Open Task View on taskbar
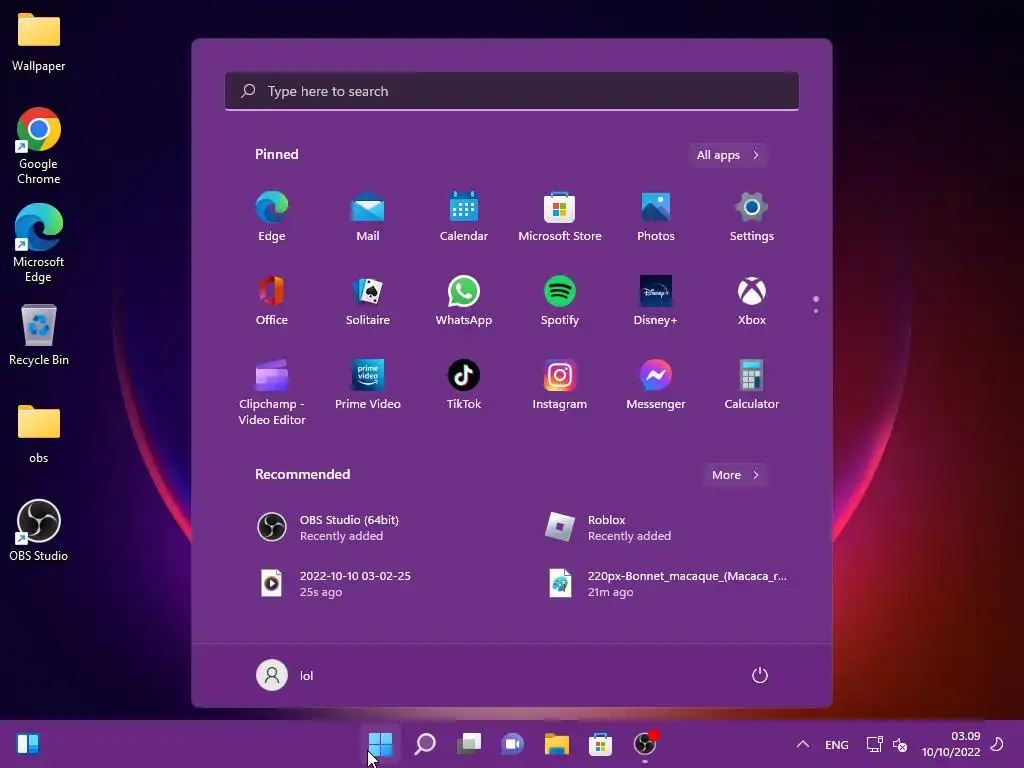The width and height of the screenshot is (1024, 768). tap(469, 743)
